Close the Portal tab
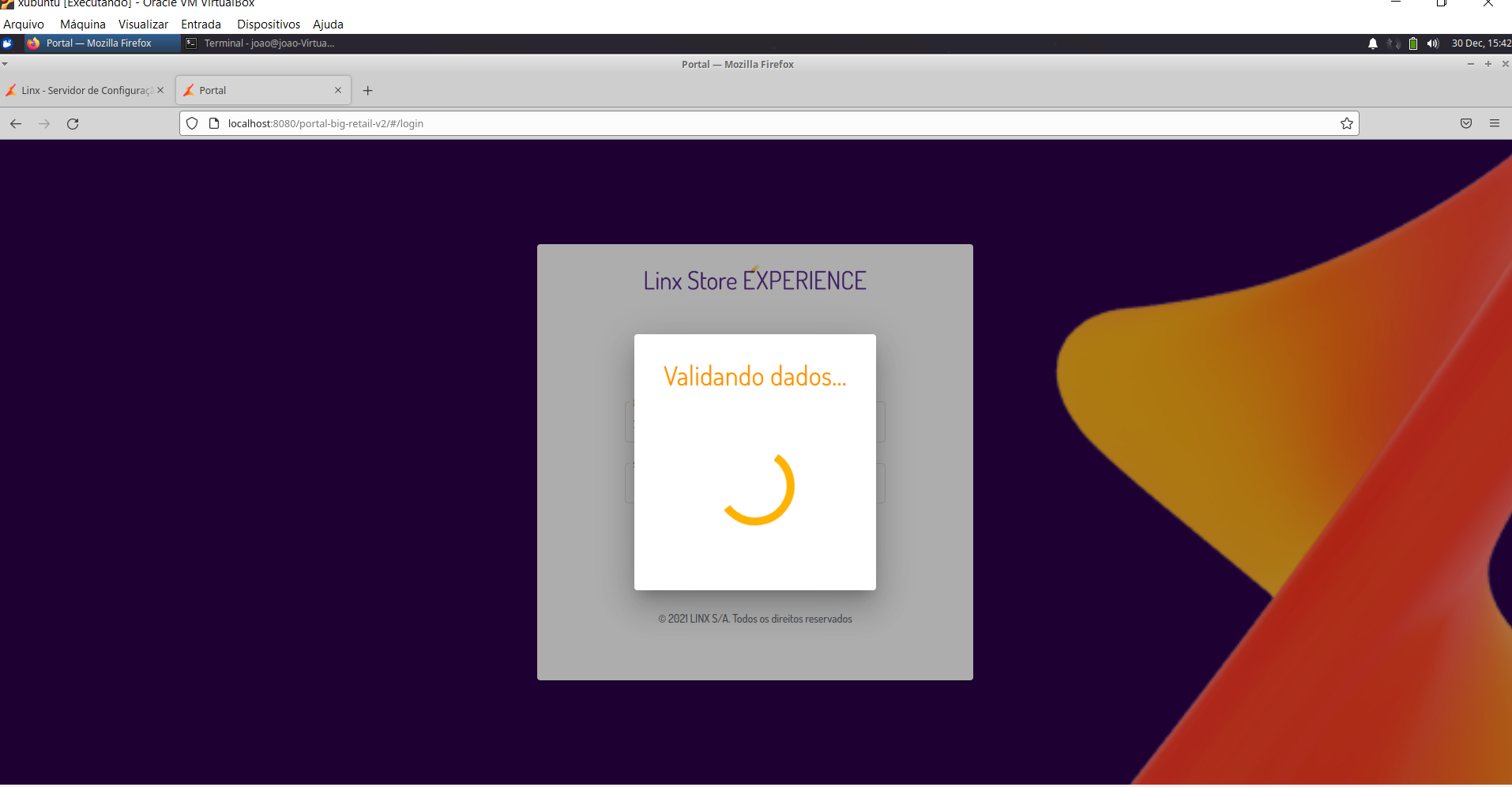Image resolution: width=1512 pixels, height=787 pixels. pyautogui.click(x=338, y=90)
